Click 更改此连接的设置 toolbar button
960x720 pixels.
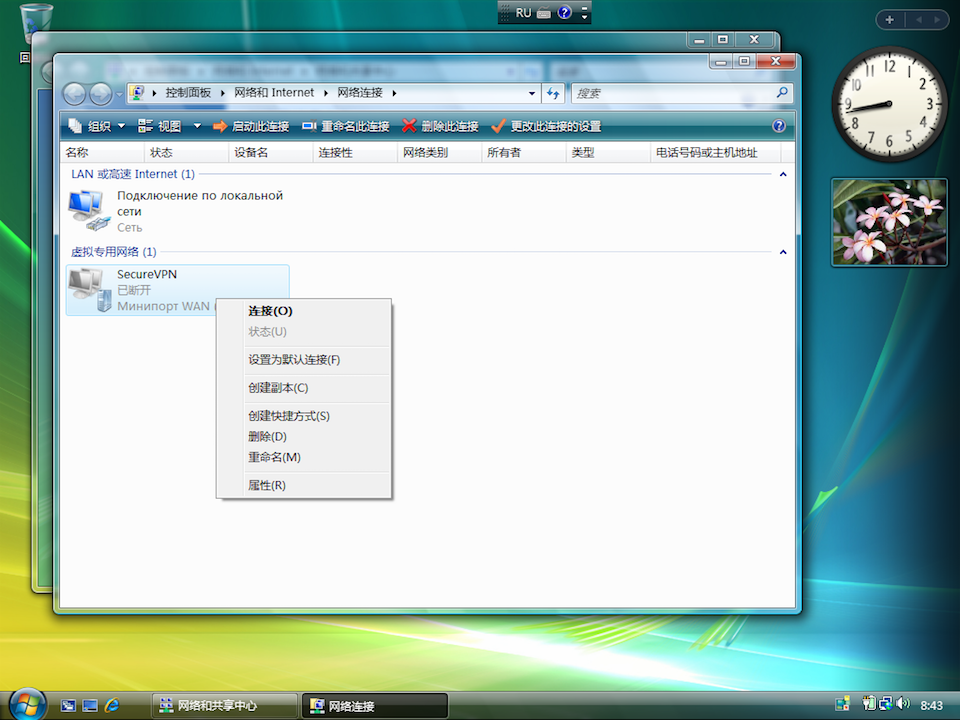(x=546, y=126)
